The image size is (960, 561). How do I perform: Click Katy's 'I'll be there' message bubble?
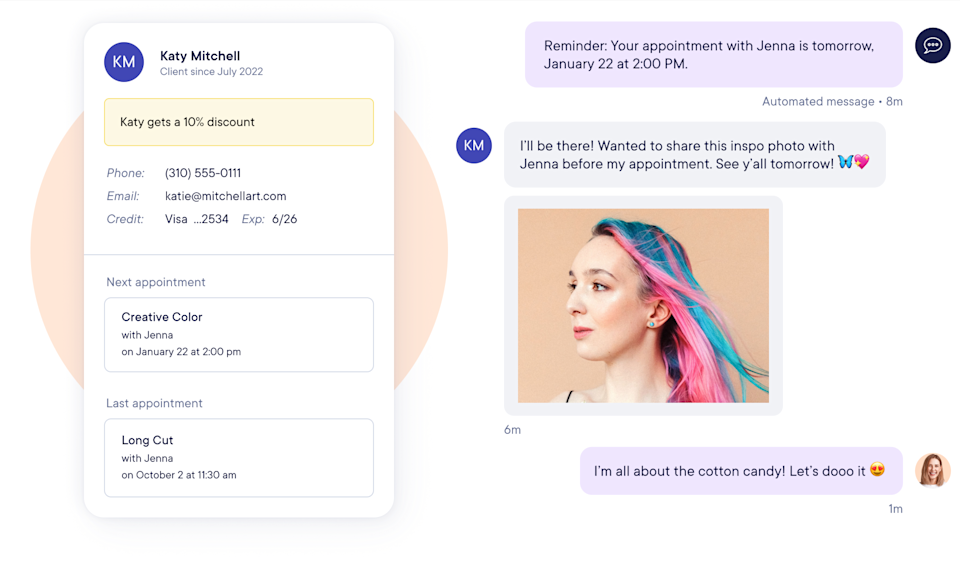[694, 154]
